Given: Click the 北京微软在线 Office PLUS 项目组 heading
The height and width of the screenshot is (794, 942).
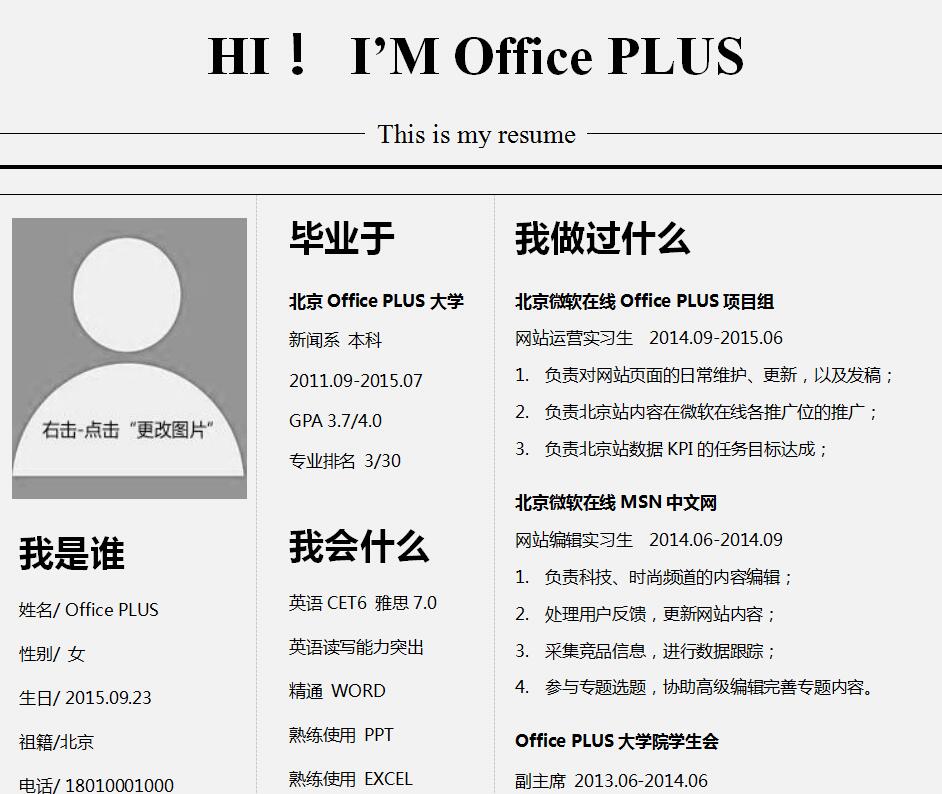Looking at the screenshot, I should (x=645, y=301).
